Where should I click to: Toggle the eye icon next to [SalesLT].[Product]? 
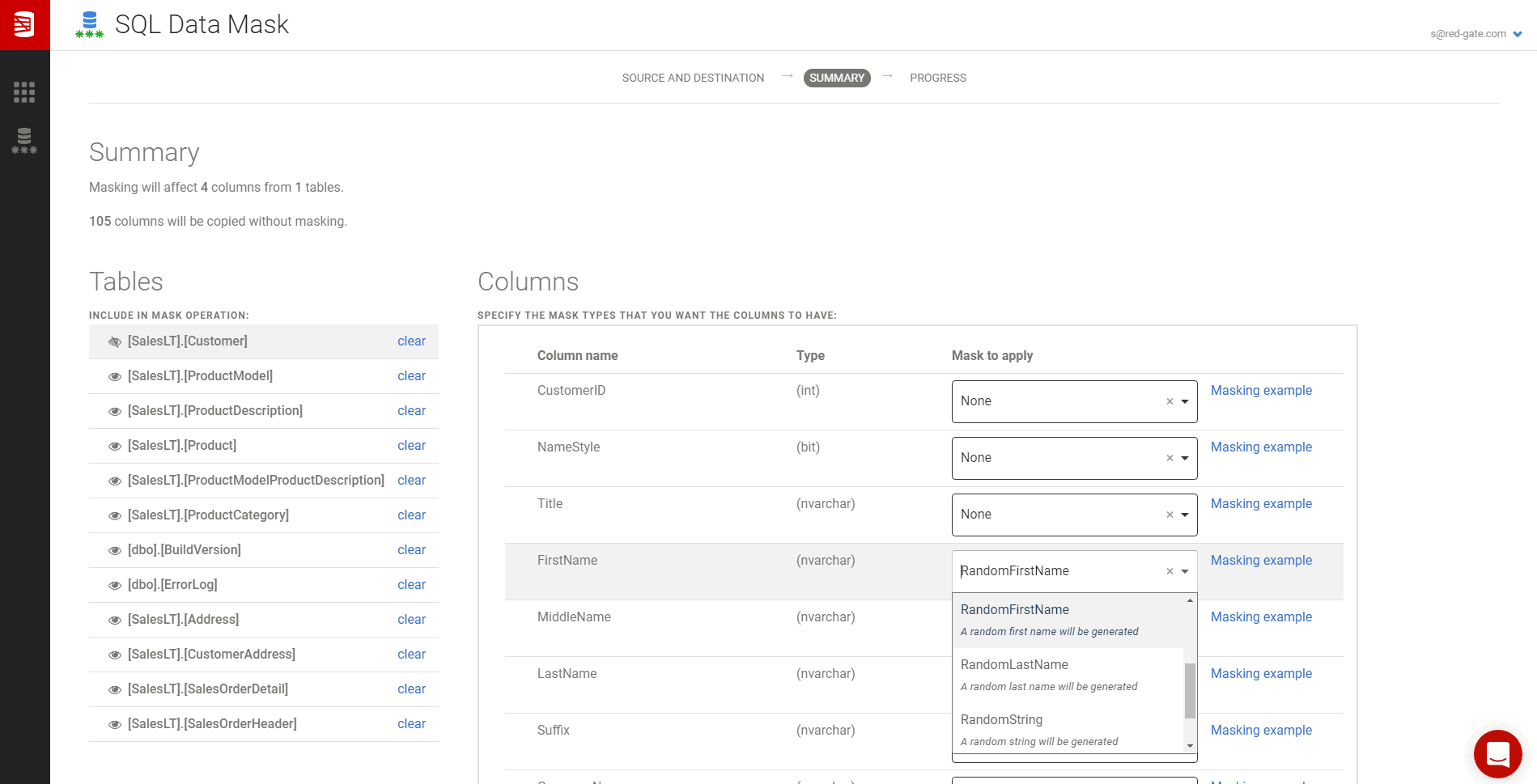(114, 446)
